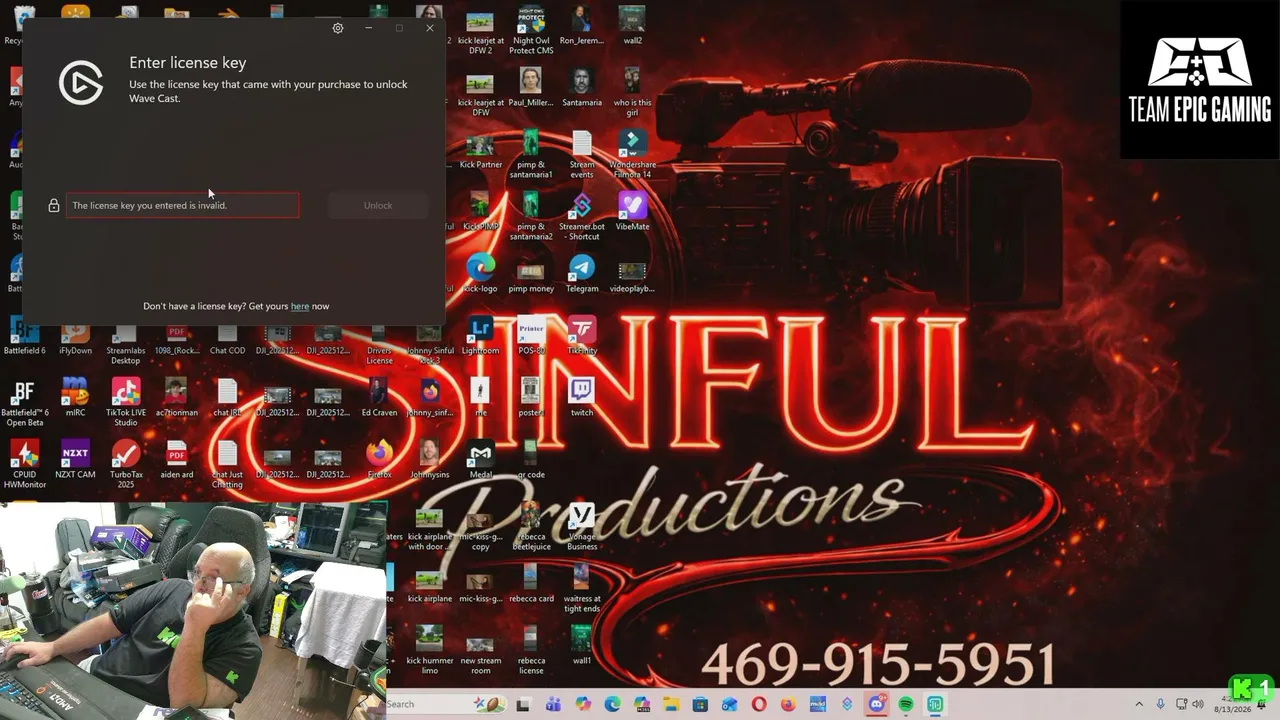Open 'Santamaria' image thumbnail

point(582,87)
